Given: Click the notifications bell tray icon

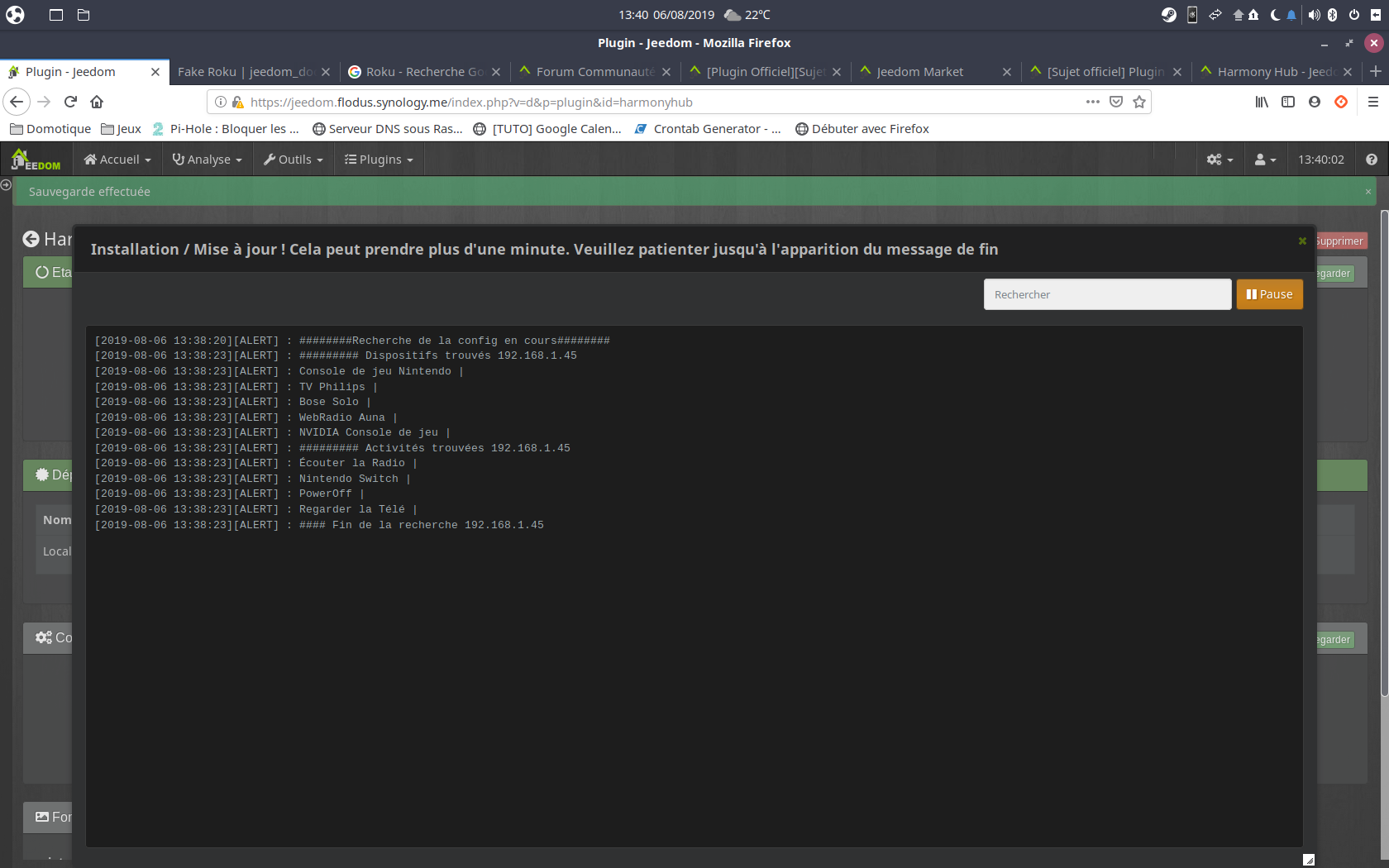Looking at the screenshot, I should tap(1291, 15).
